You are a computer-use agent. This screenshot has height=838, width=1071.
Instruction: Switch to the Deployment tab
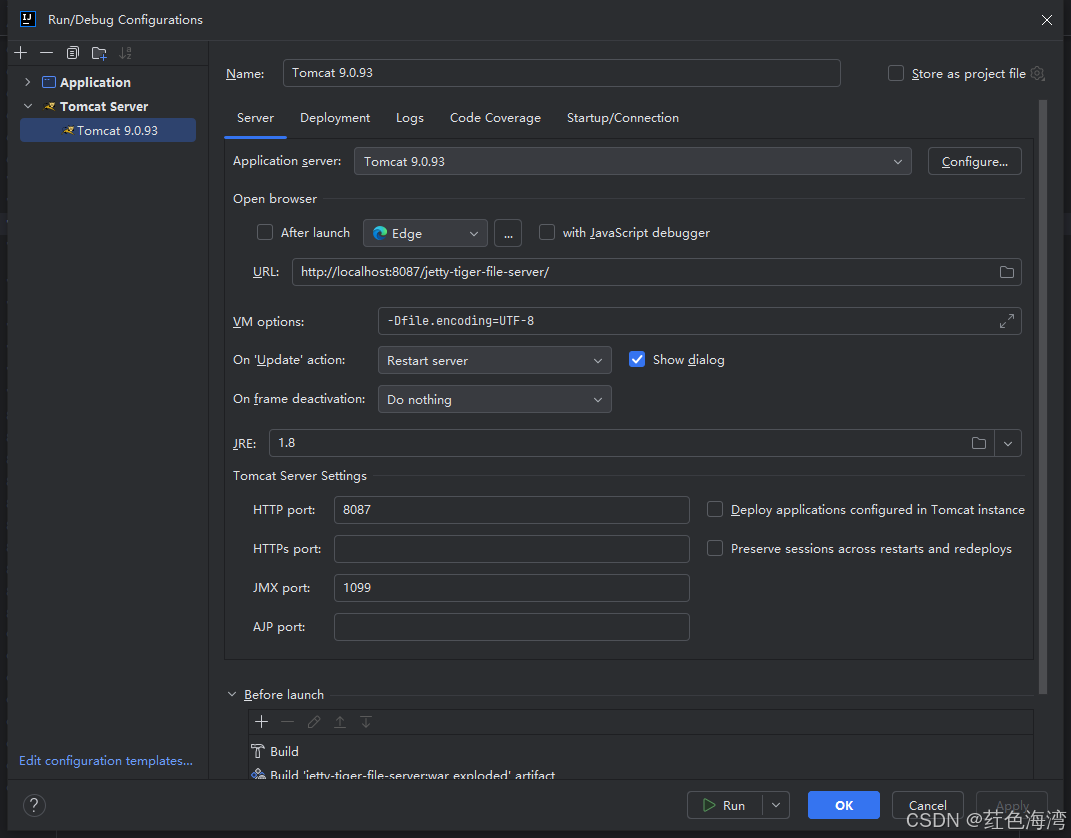[x=335, y=118]
